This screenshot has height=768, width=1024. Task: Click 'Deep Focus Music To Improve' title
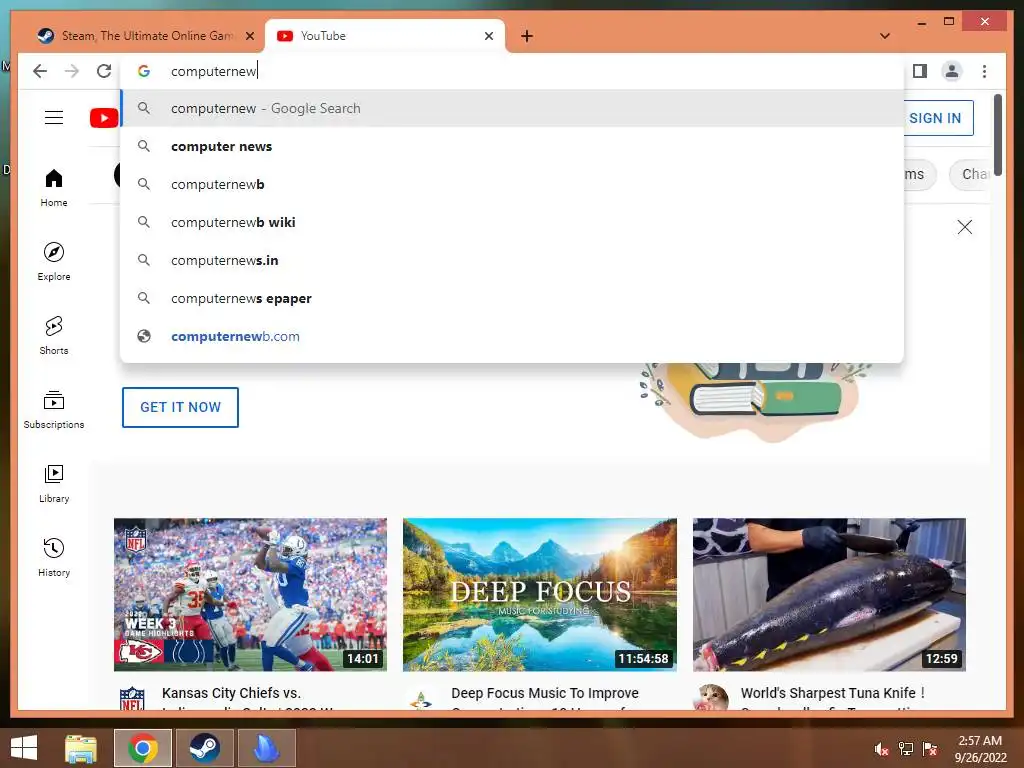tap(545, 693)
